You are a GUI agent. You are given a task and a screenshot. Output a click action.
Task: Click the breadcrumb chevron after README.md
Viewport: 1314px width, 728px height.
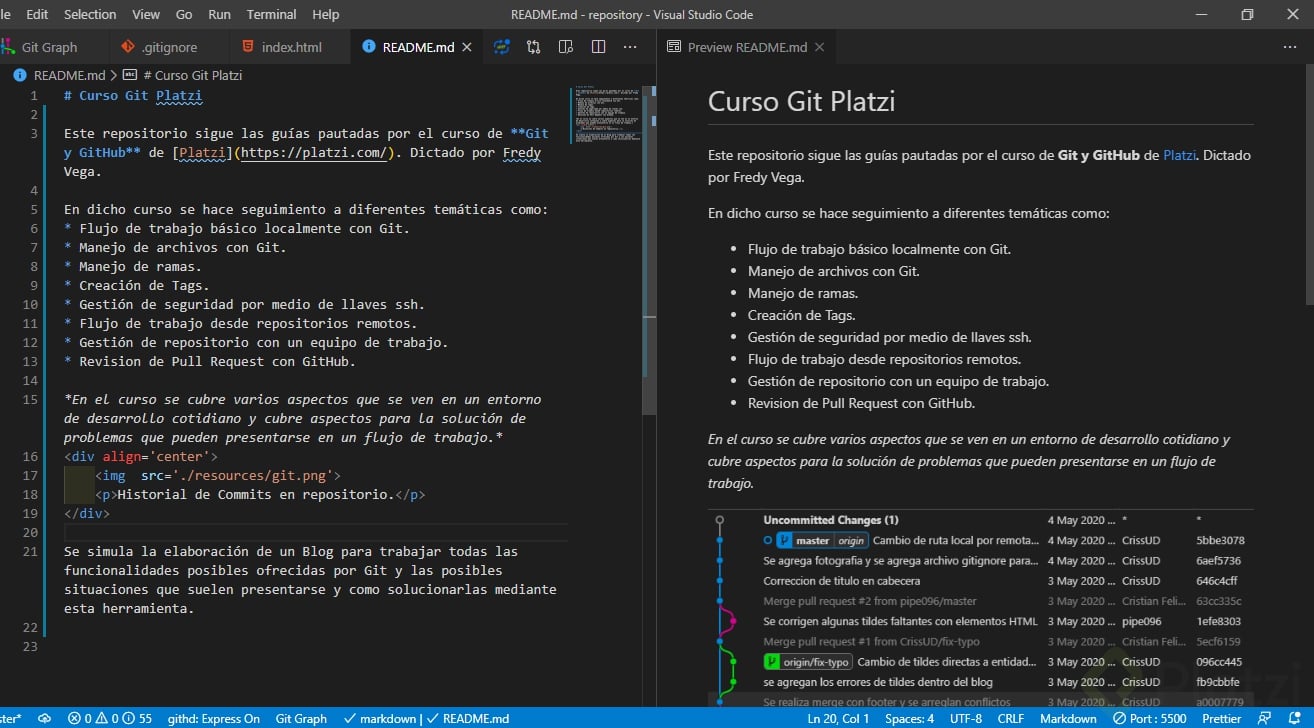(114, 75)
